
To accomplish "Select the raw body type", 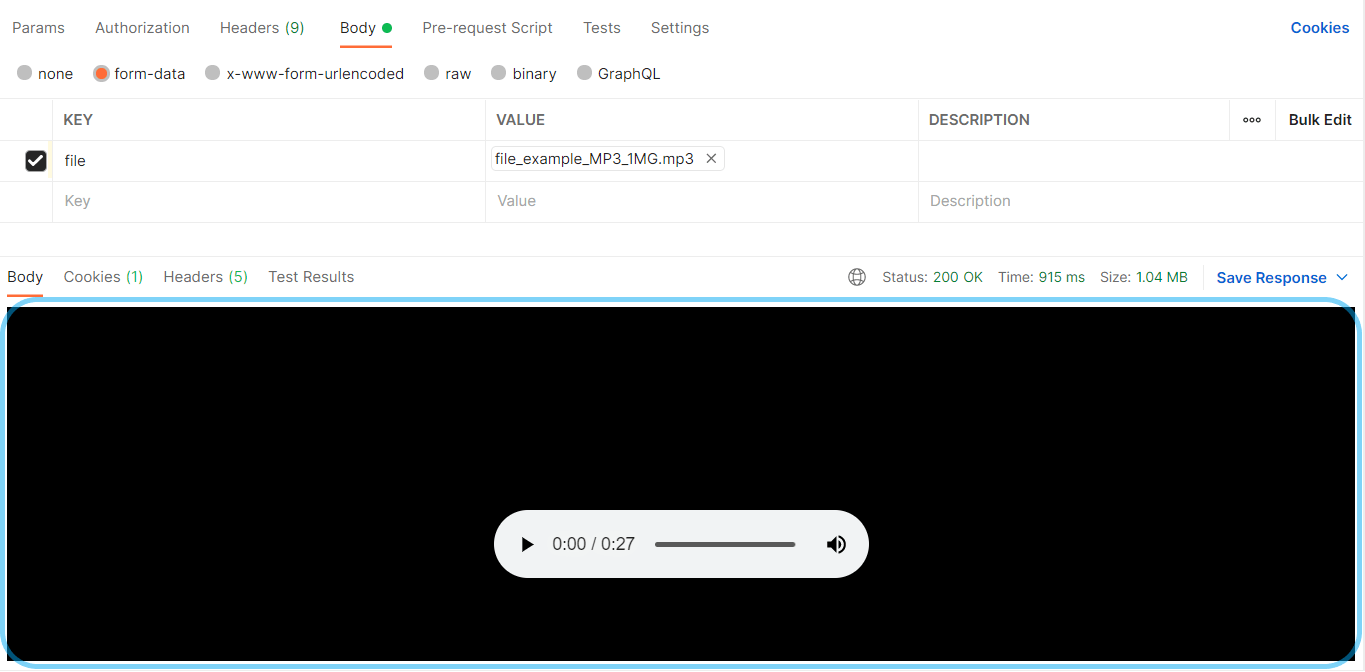I will click(431, 73).
